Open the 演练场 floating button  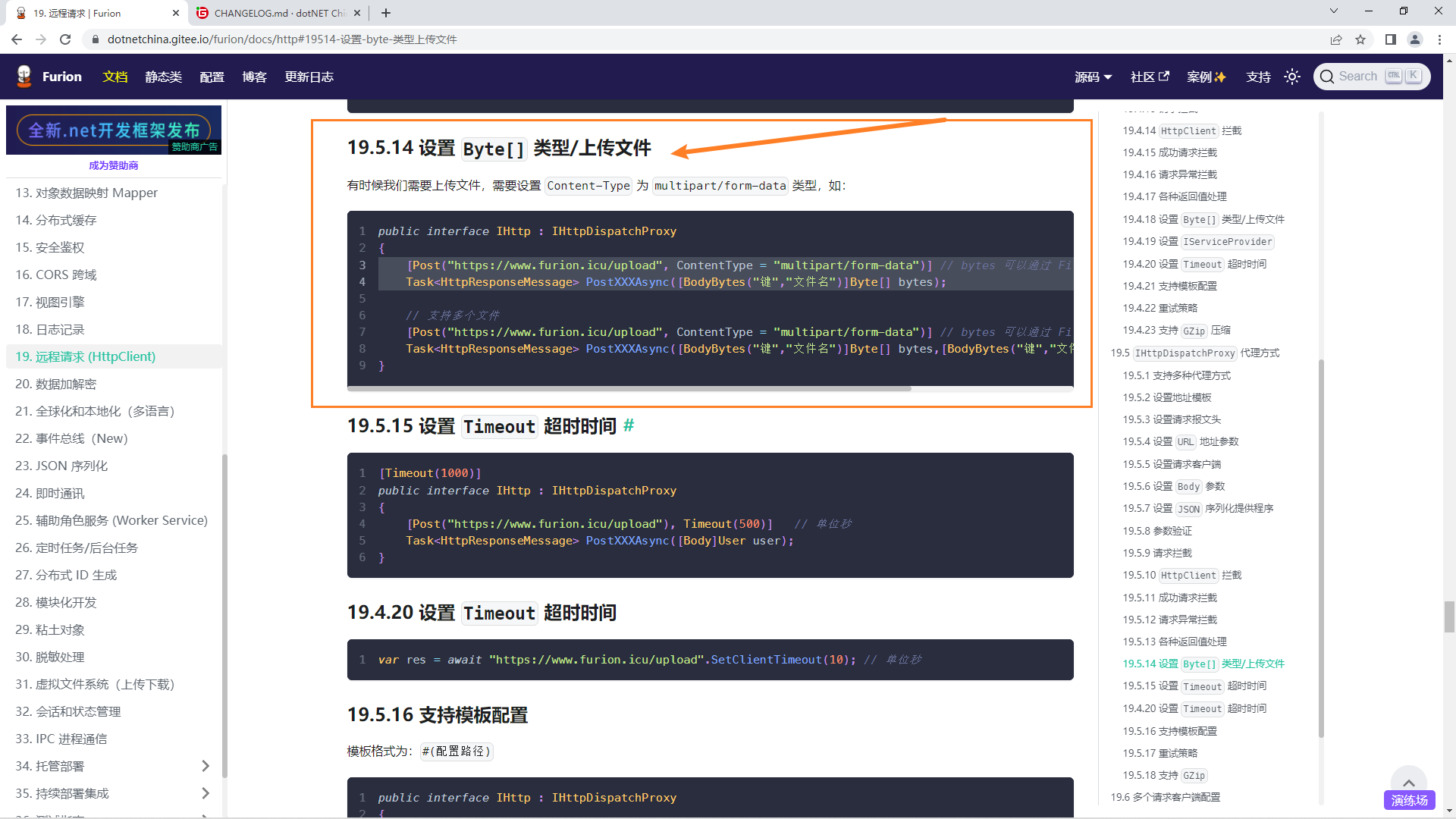pyautogui.click(x=1409, y=800)
